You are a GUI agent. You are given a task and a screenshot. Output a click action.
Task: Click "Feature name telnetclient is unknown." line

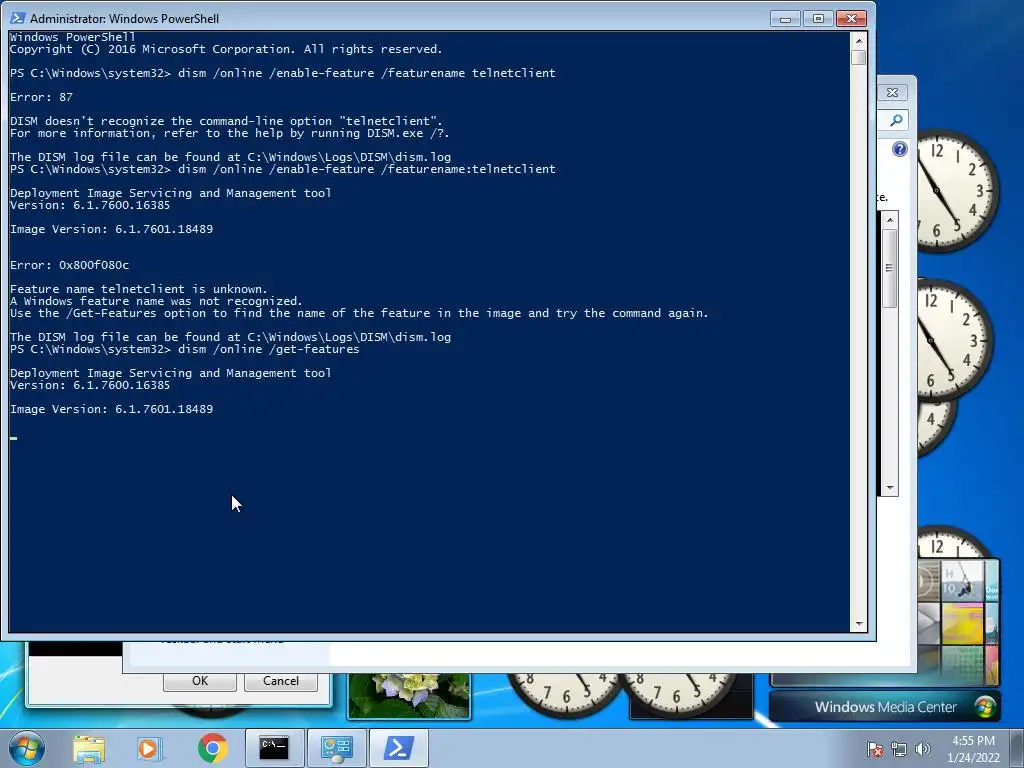138,289
